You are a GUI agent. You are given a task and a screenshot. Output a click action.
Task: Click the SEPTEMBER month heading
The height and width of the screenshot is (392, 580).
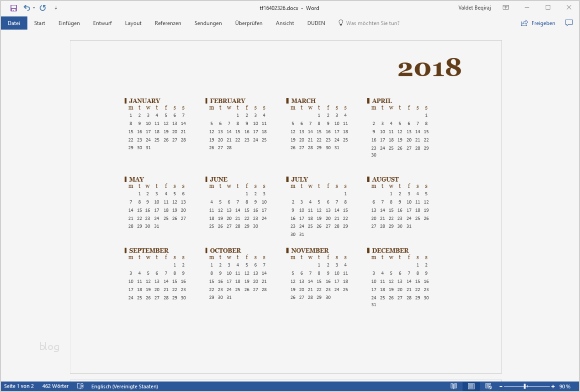coord(149,250)
